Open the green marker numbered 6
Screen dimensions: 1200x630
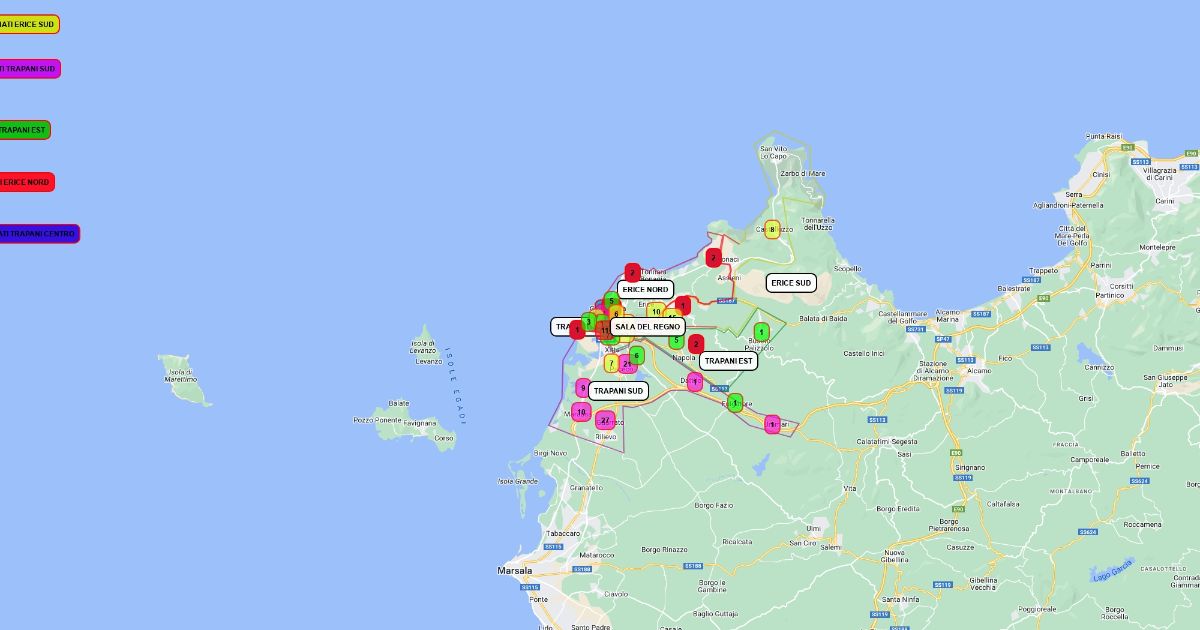tap(636, 355)
